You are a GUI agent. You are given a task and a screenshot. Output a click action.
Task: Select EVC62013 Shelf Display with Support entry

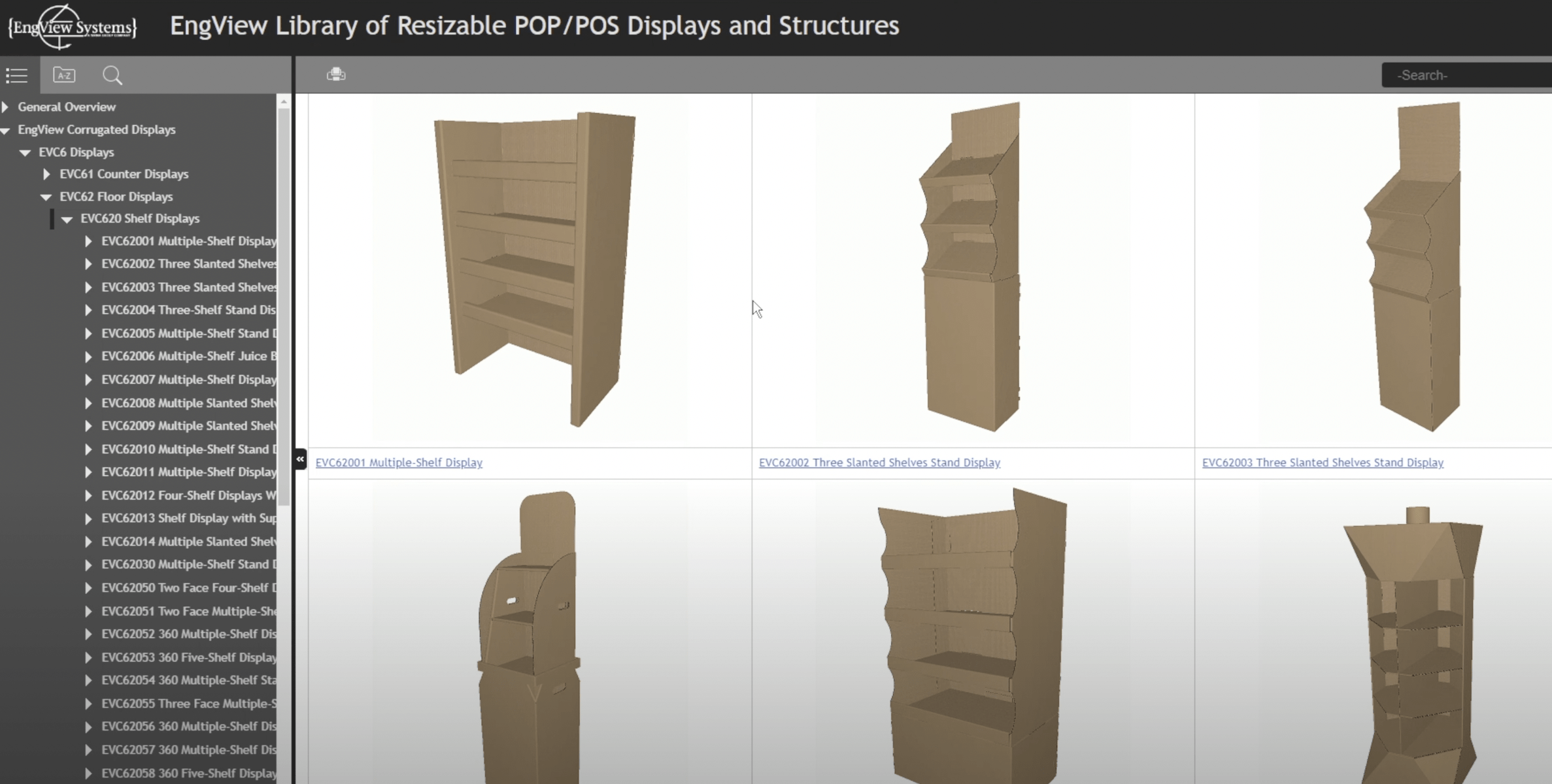189,518
